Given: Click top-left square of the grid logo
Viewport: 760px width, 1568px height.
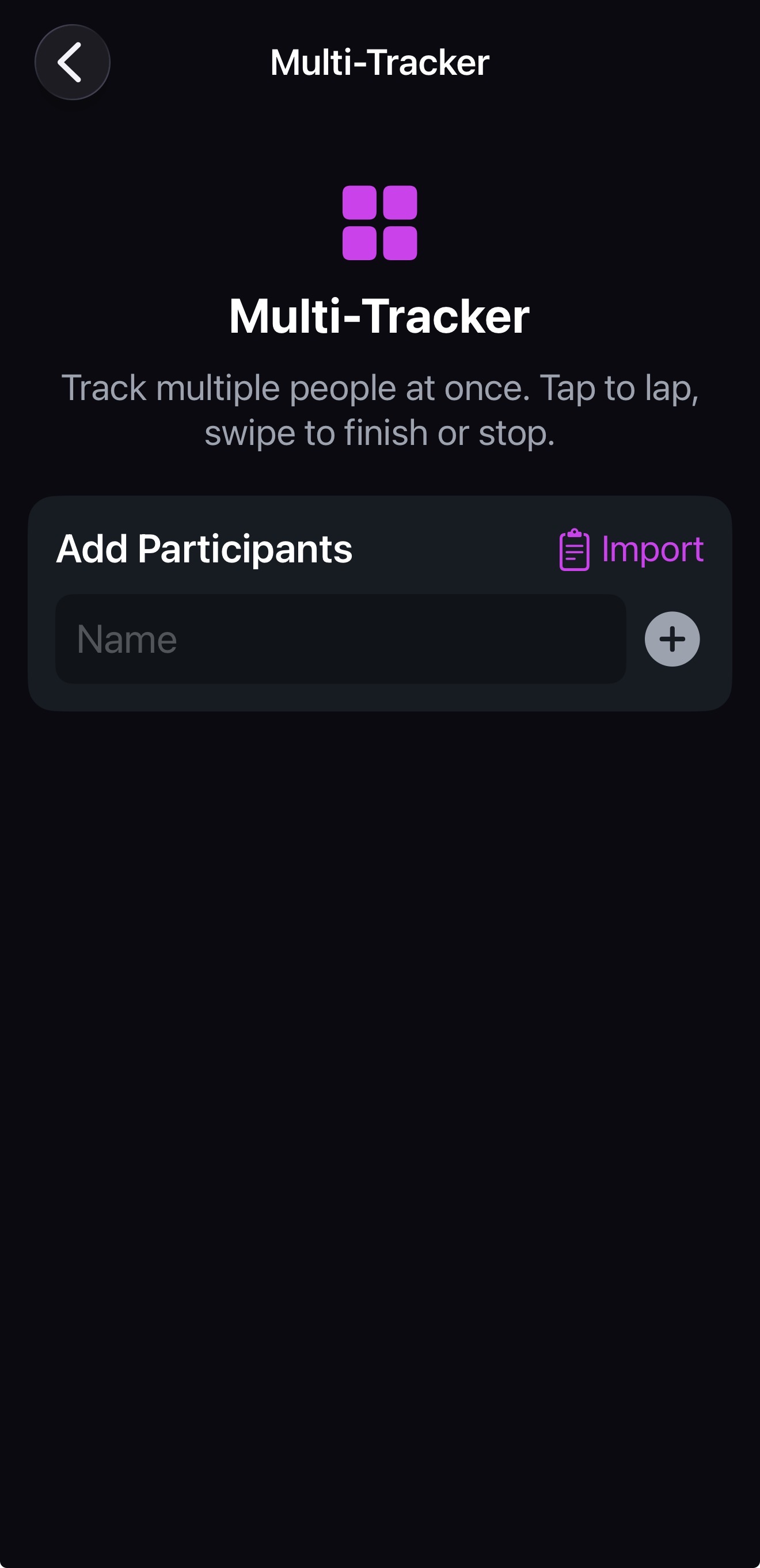Looking at the screenshot, I should coord(359,203).
